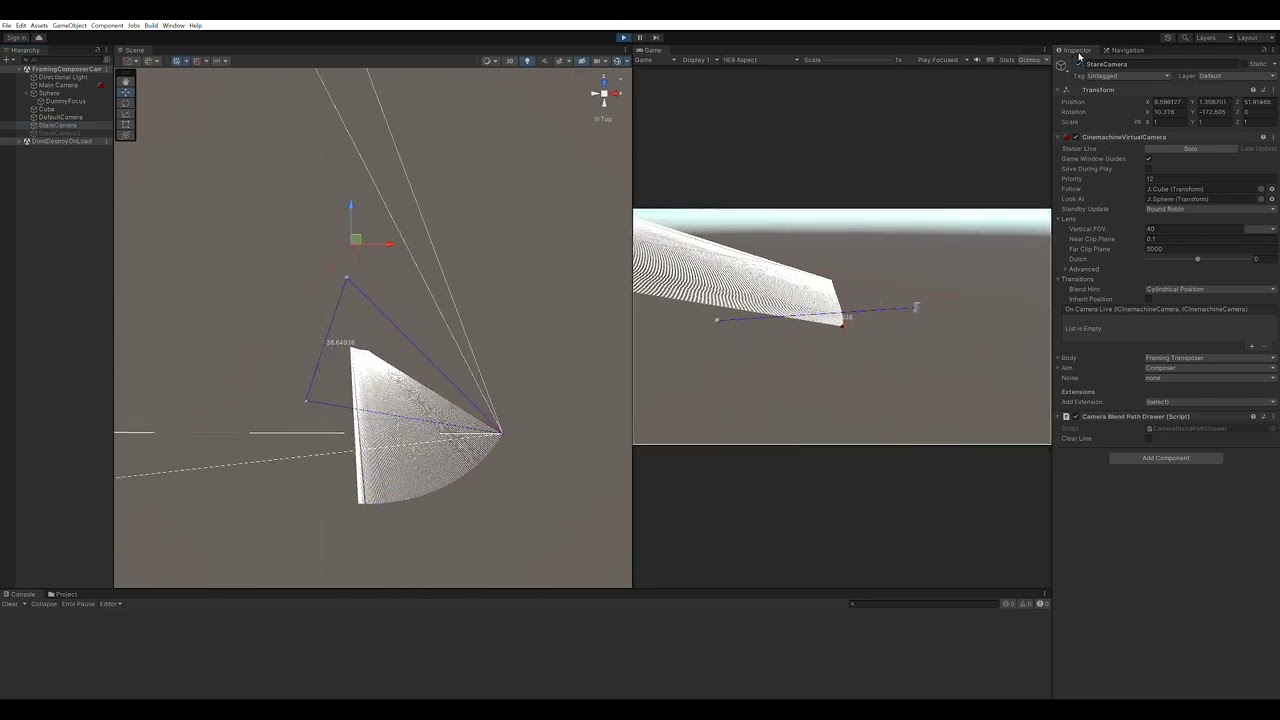The image size is (1280, 720).
Task: Select the Rotate tool
Action: pyautogui.click(x=126, y=103)
